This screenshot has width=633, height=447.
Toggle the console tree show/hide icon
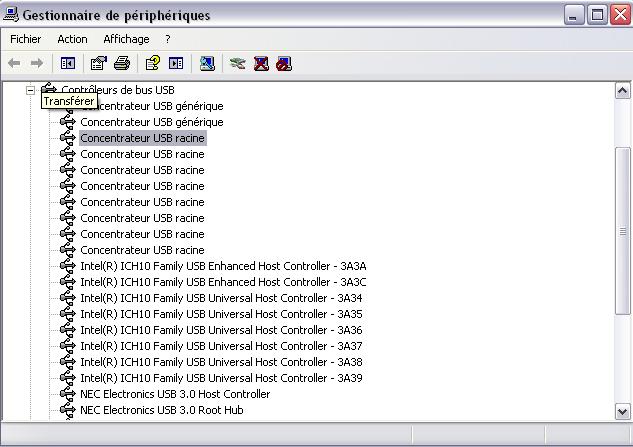tap(68, 63)
